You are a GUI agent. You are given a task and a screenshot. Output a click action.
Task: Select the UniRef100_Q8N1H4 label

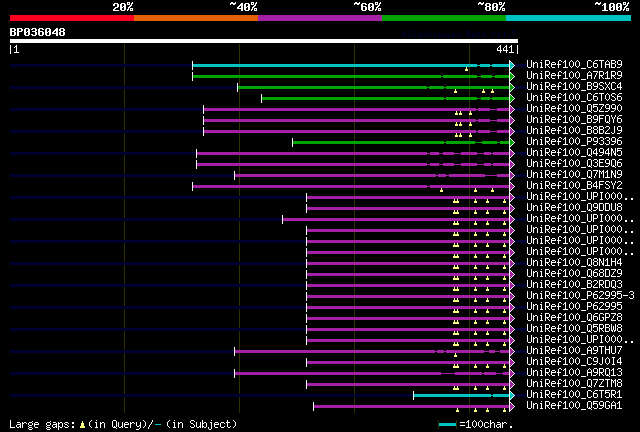click(574, 262)
